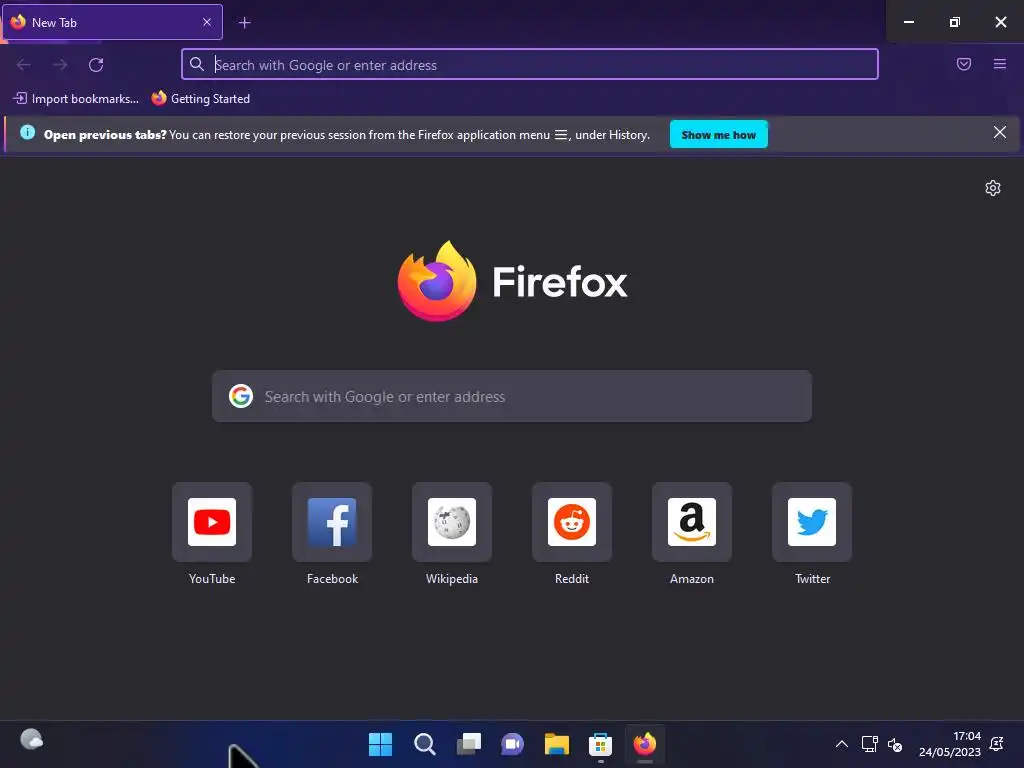1024x768 pixels.
Task: Open the Facebook shortcut tile
Action: [x=332, y=522]
